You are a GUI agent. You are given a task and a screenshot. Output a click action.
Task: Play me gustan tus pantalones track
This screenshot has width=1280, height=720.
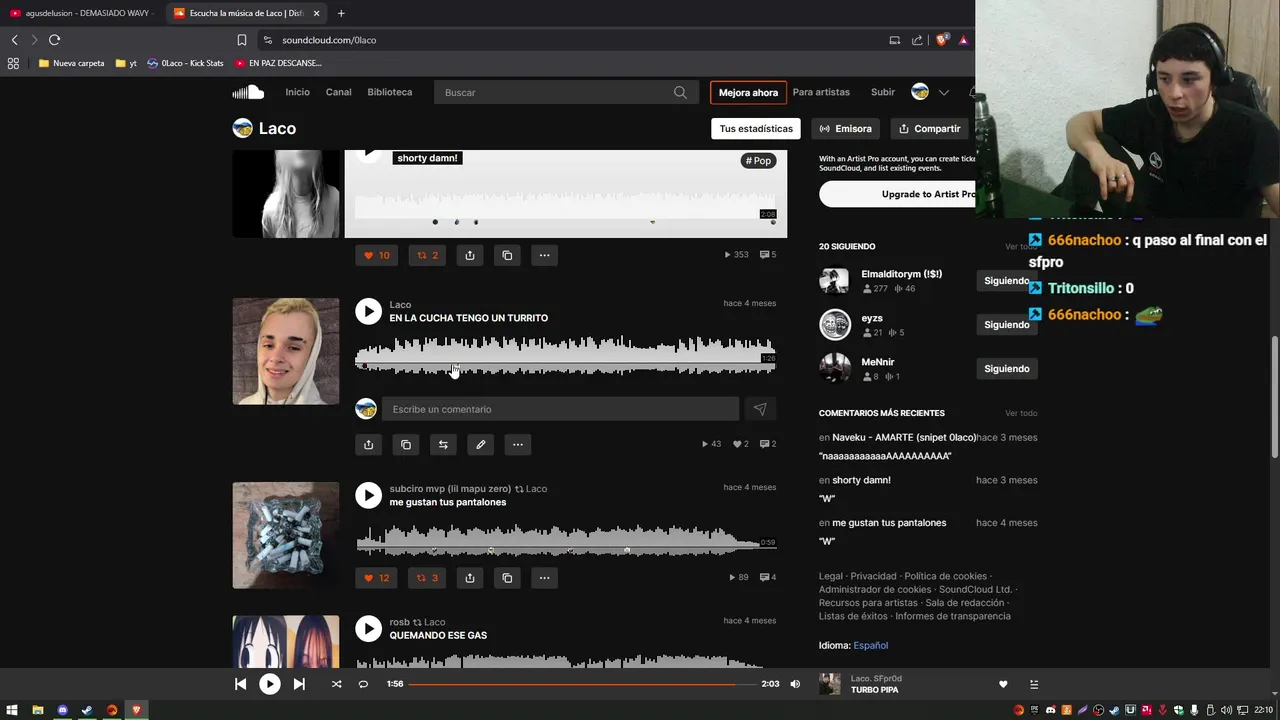[369, 495]
